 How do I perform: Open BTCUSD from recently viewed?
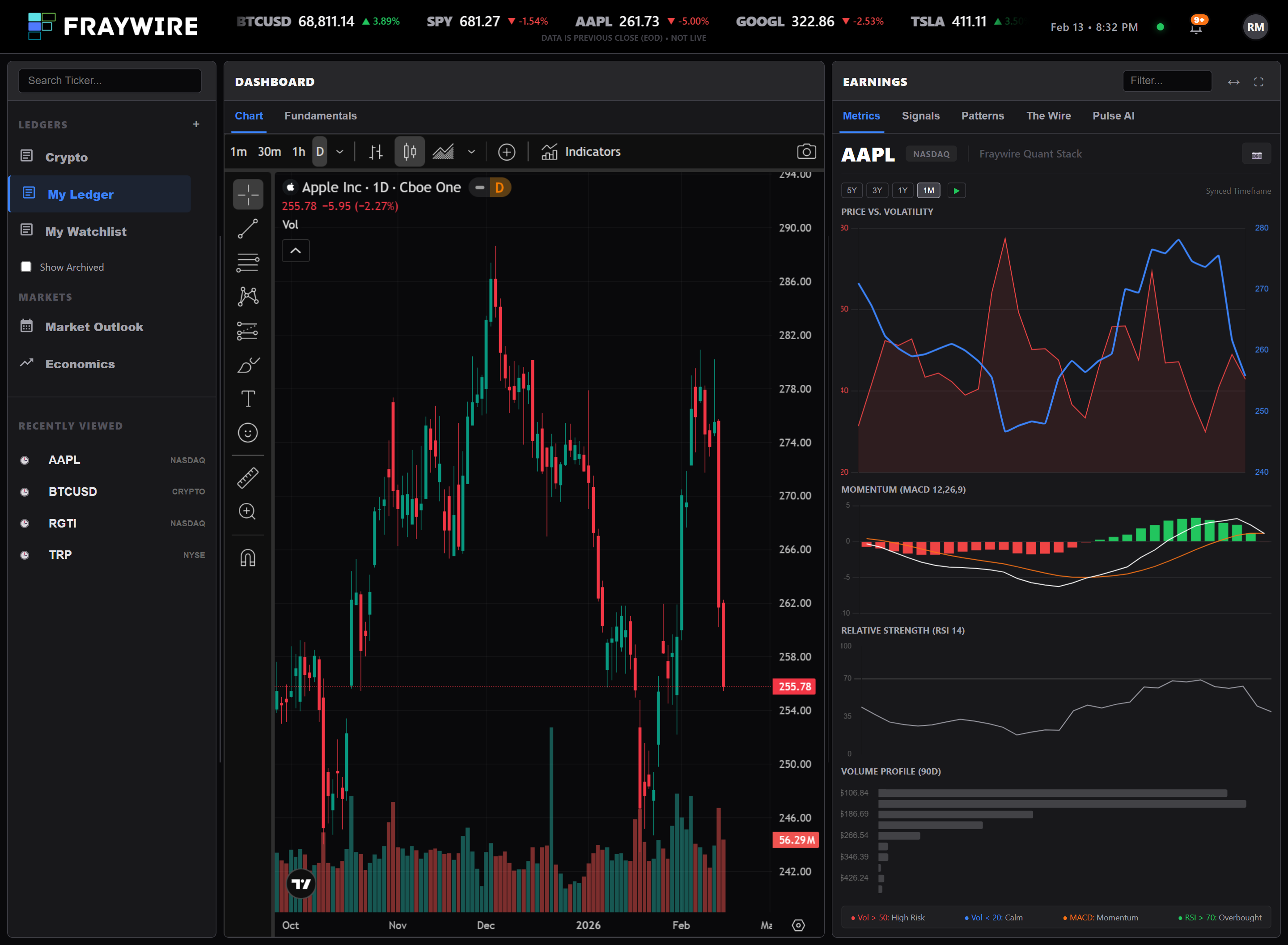pyautogui.click(x=72, y=491)
